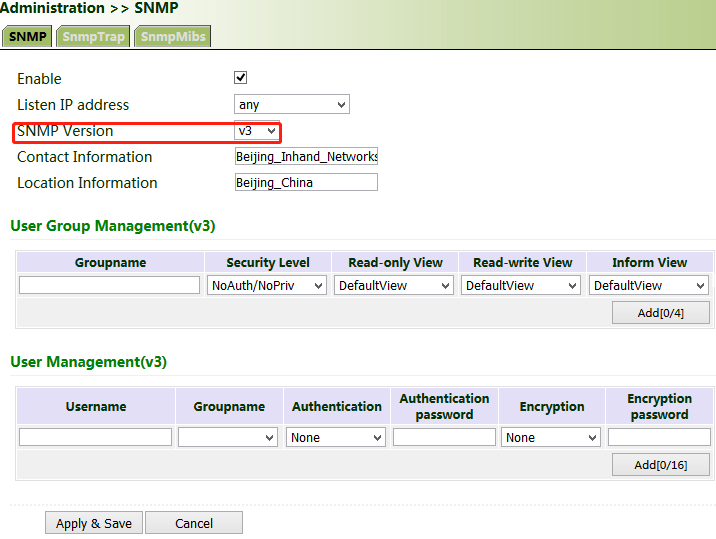Click the Authentication password field
Viewport: 716px width, 539px height.
[444, 437]
